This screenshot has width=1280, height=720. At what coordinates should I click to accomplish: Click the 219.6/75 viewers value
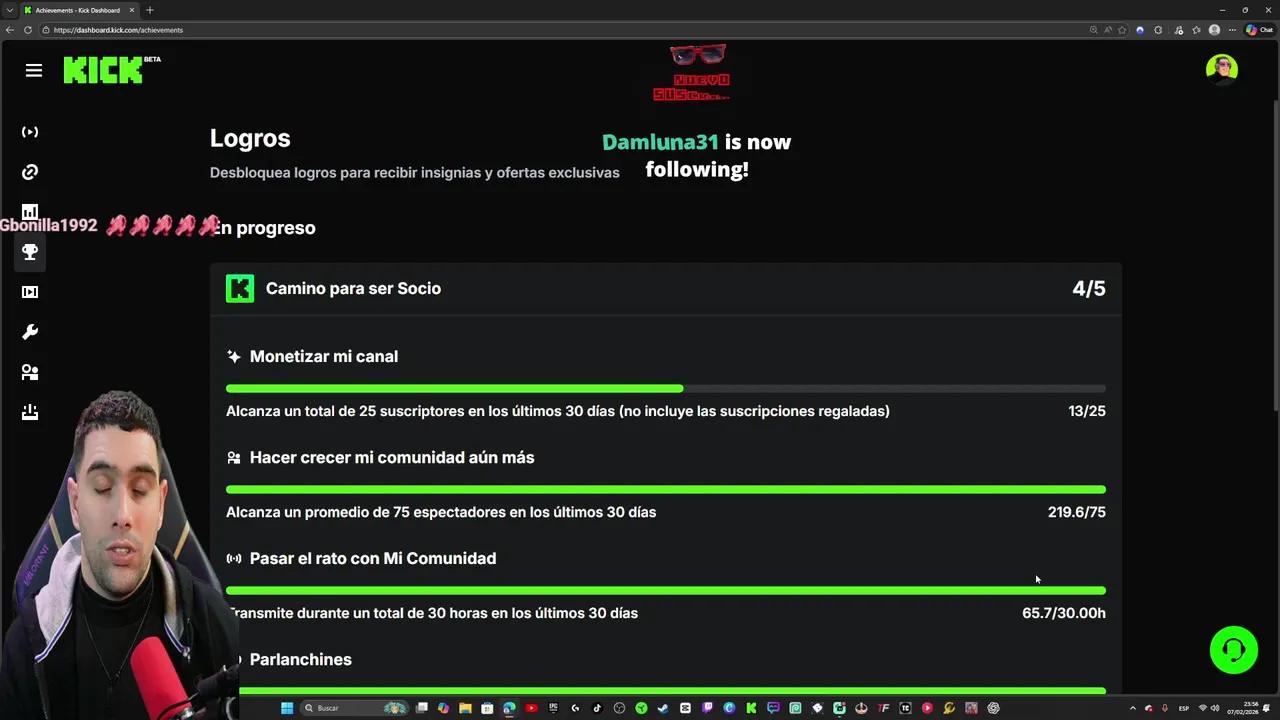[1077, 512]
